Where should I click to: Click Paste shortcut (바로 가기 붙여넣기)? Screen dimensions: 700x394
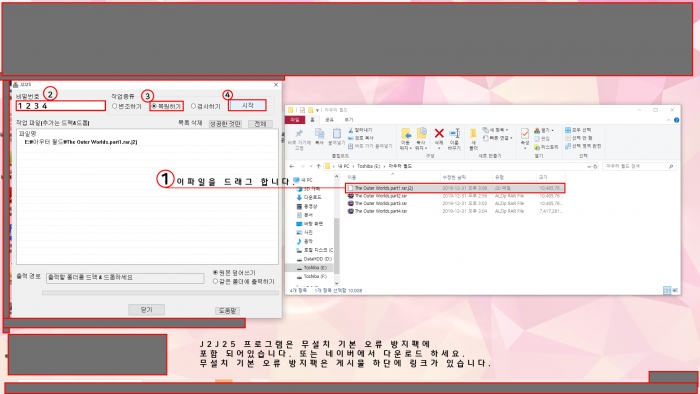(370, 146)
